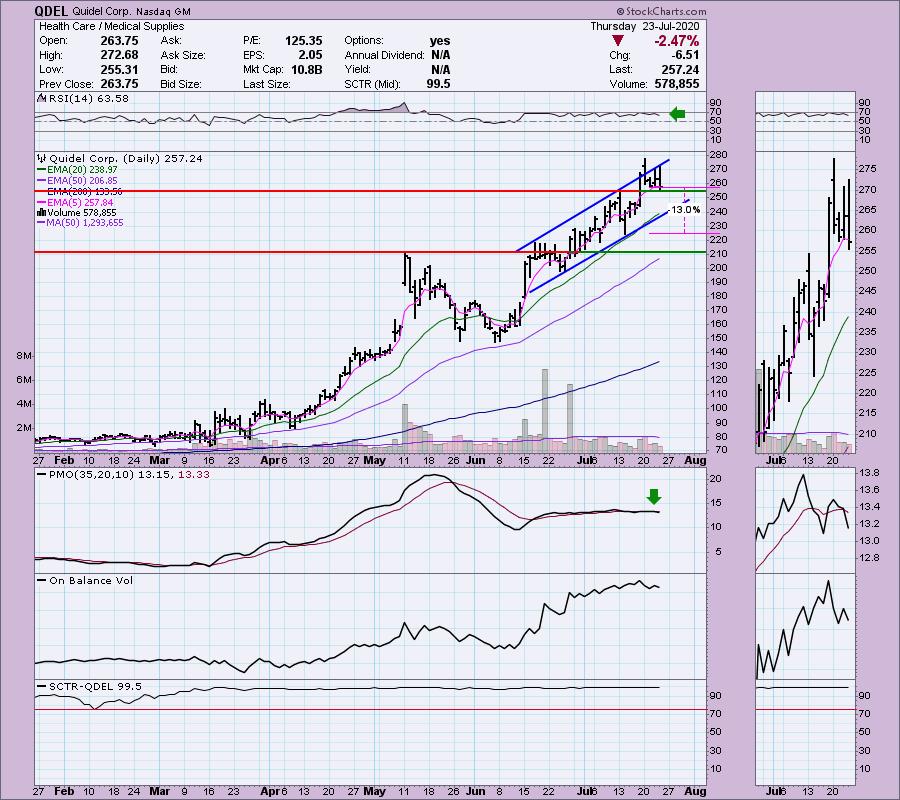Image resolution: width=900 pixels, height=800 pixels.
Task: Click the Last Size label
Action: tap(267, 84)
